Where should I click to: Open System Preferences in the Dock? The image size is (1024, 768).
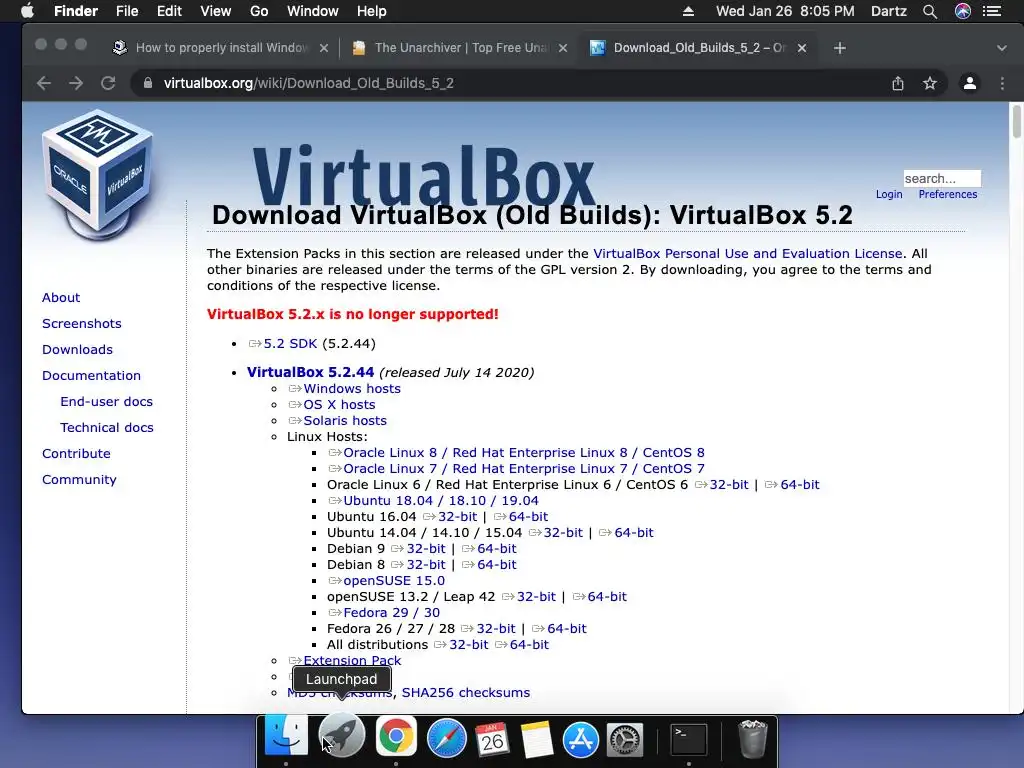(625, 739)
